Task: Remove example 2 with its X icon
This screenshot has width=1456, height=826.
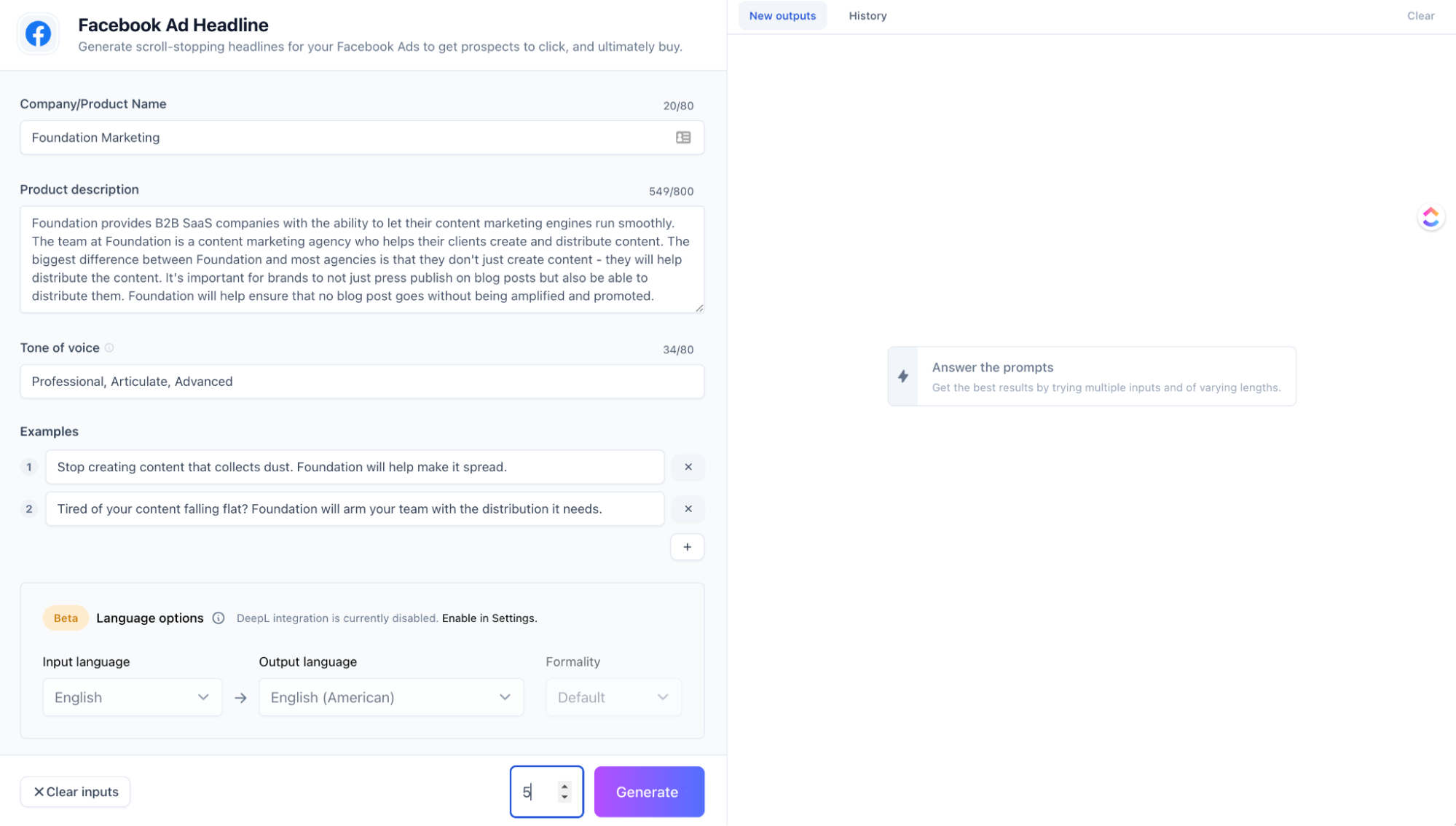Action: tap(688, 509)
